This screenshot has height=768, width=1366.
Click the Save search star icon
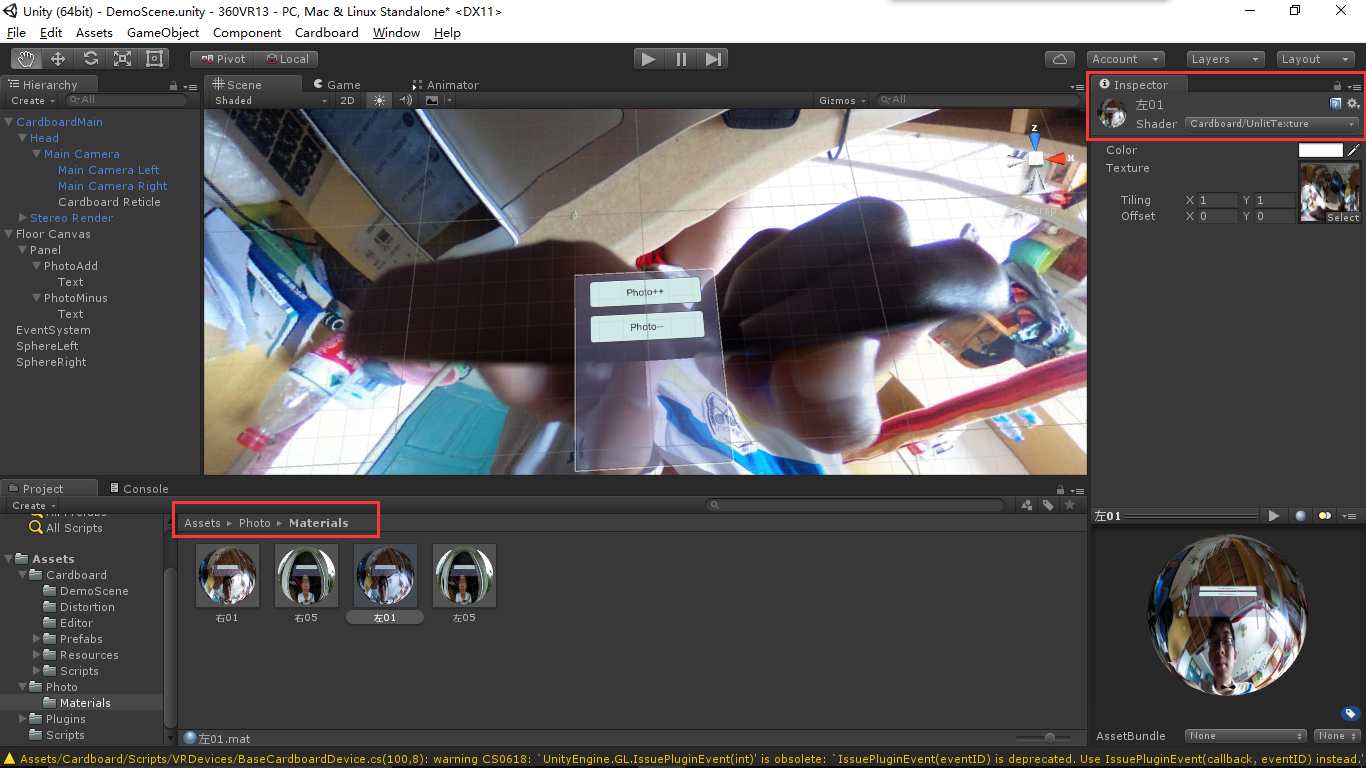tap(1070, 506)
